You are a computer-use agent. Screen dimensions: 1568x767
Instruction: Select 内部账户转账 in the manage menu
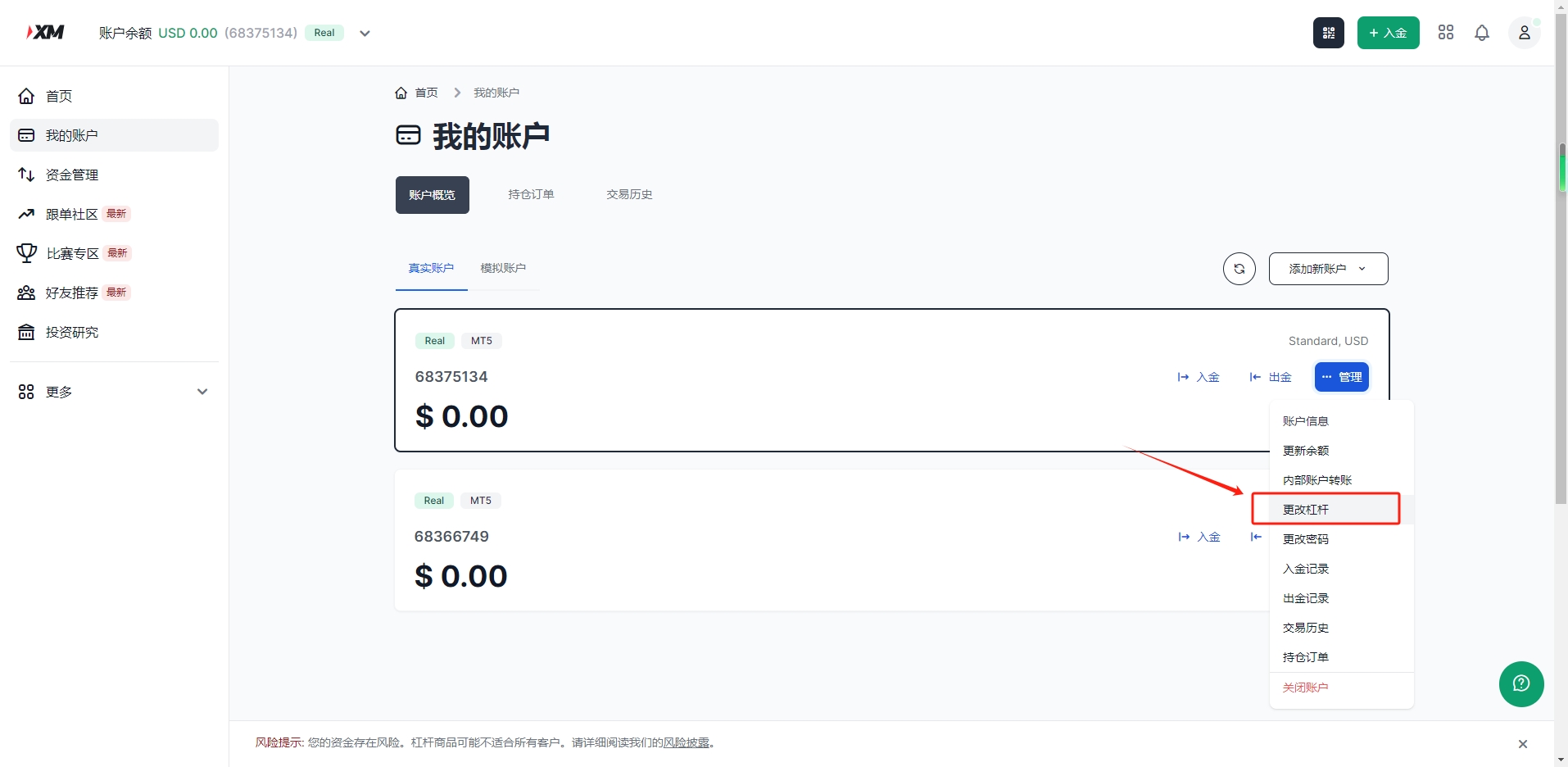coord(1342,480)
